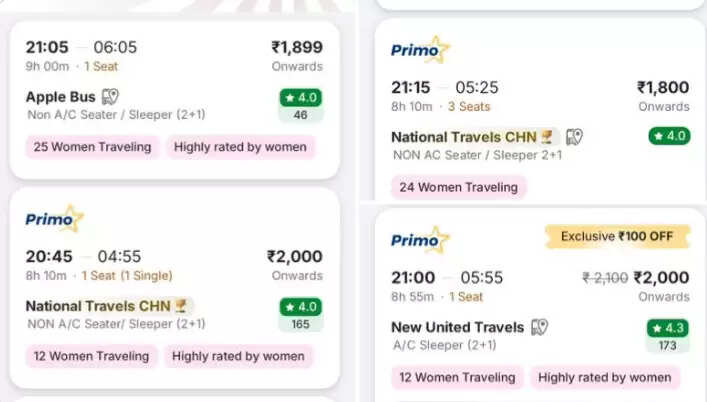Tap the 'Exclusive ₹100 OFF' offer banner
This screenshot has width=707, height=402.
[x=617, y=236]
